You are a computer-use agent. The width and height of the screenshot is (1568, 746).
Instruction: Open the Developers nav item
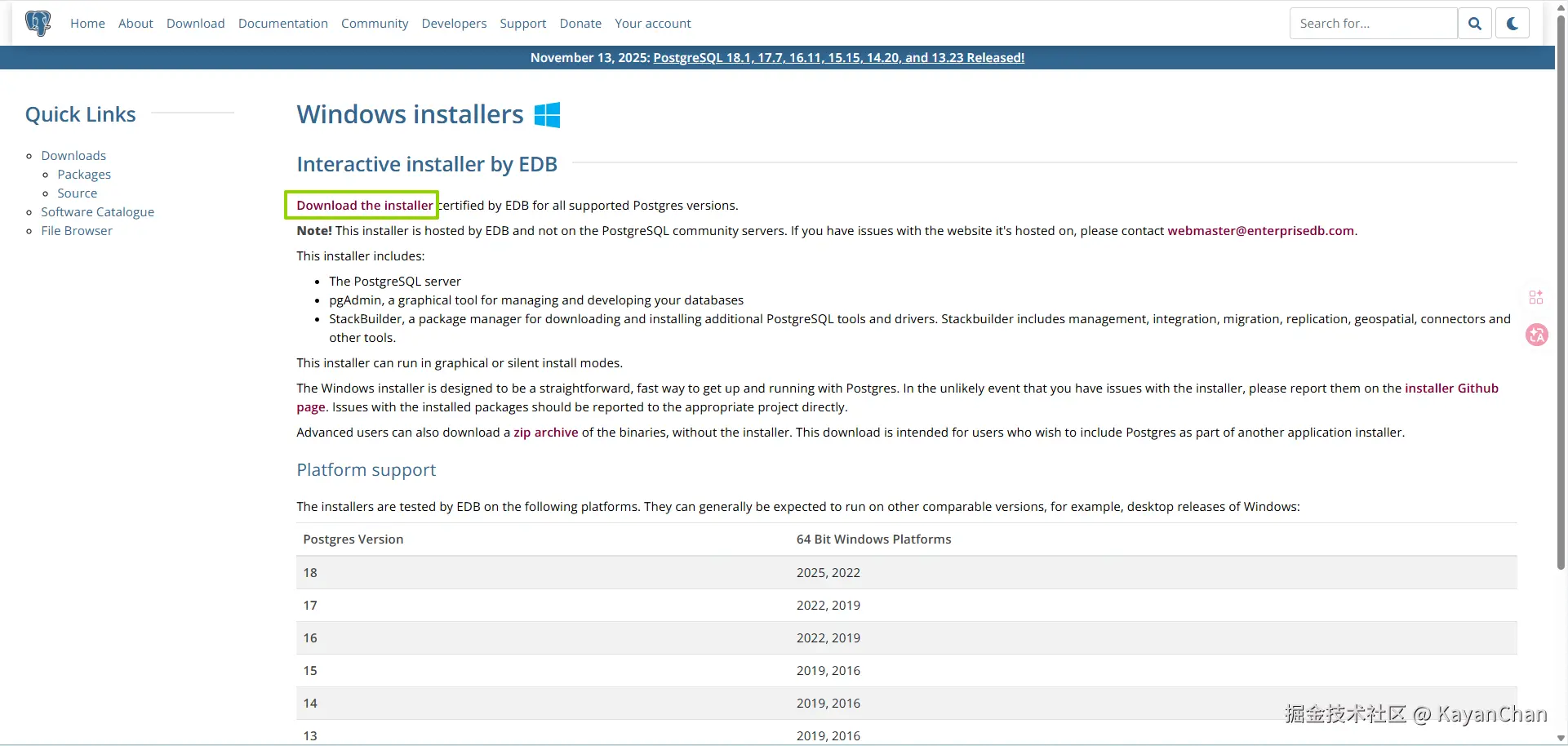click(x=454, y=24)
